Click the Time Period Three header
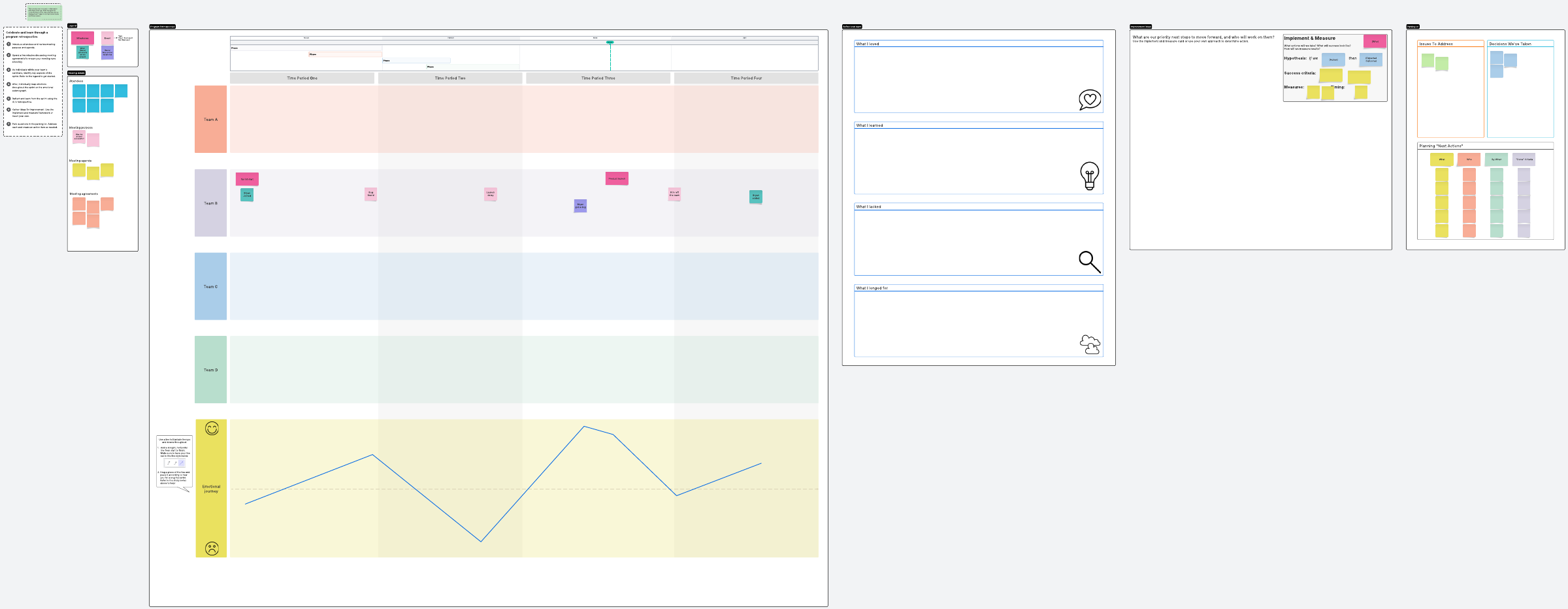Image resolution: width=1568 pixels, height=609 pixels. 598,78
